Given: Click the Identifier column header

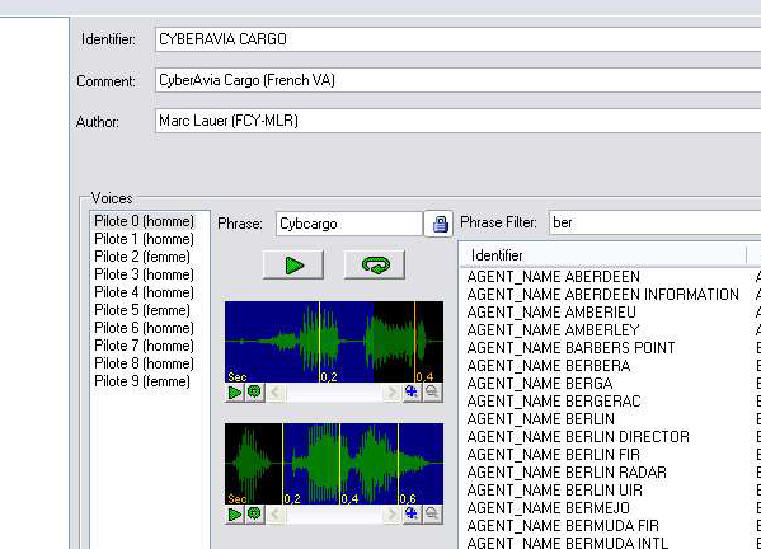Looking at the screenshot, I should [x=603, y=256].
